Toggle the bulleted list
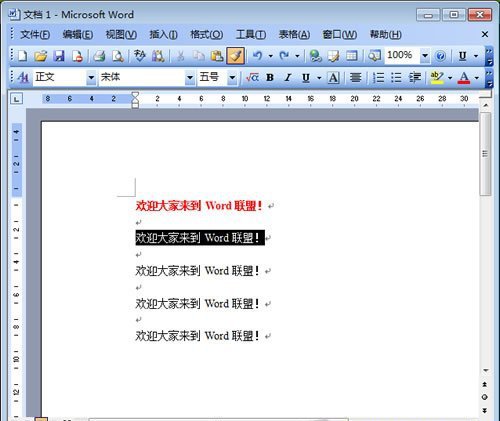The width and height of the screenshot is (500, 421). pyautogui.click(x=396, y=78)
